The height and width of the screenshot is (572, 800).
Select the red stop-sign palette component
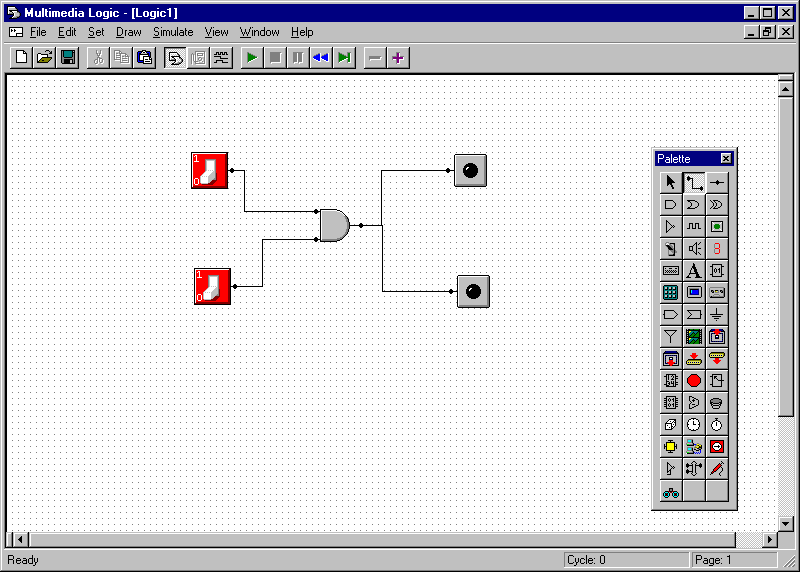(x=694, y=380)
